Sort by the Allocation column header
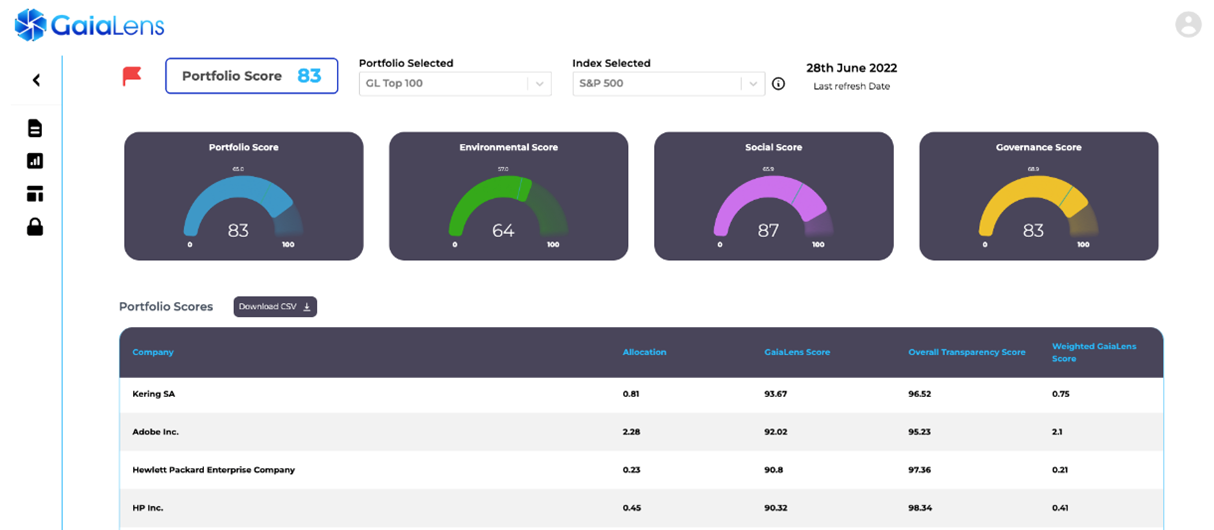The height and width of the screenshot is (530, 1214). 644,352
